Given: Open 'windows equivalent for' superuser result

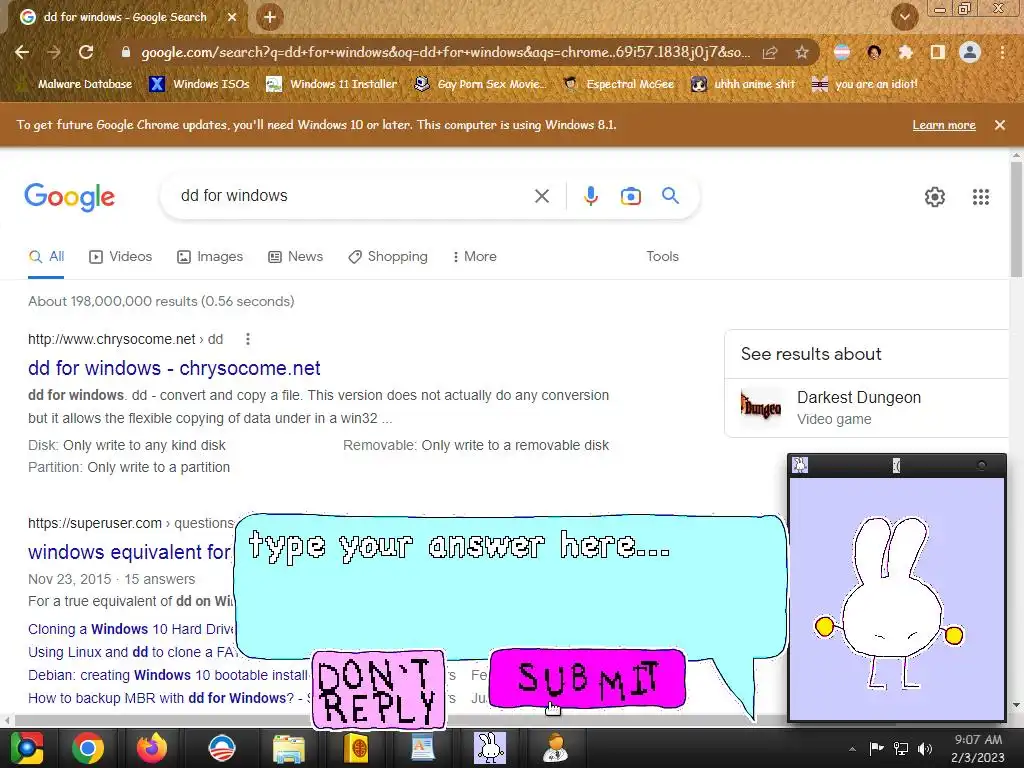Looking at the screenshot, I should pyautogui.click(x=130, y=552).
